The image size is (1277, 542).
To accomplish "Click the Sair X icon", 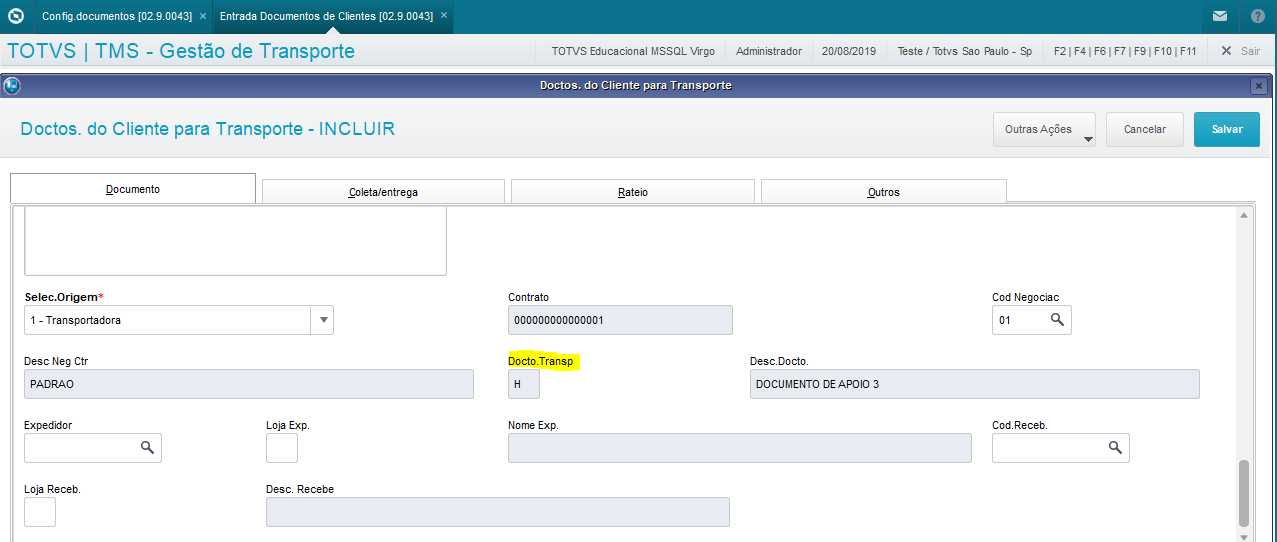I will click(x=1225, y=51).
